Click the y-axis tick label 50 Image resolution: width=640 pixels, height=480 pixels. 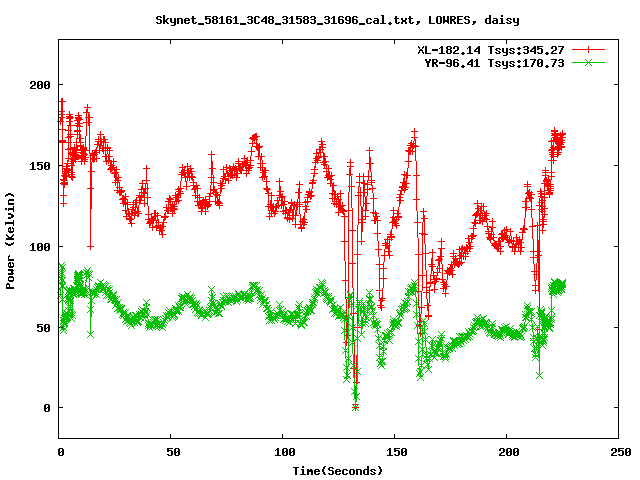(x=43, y=328)
